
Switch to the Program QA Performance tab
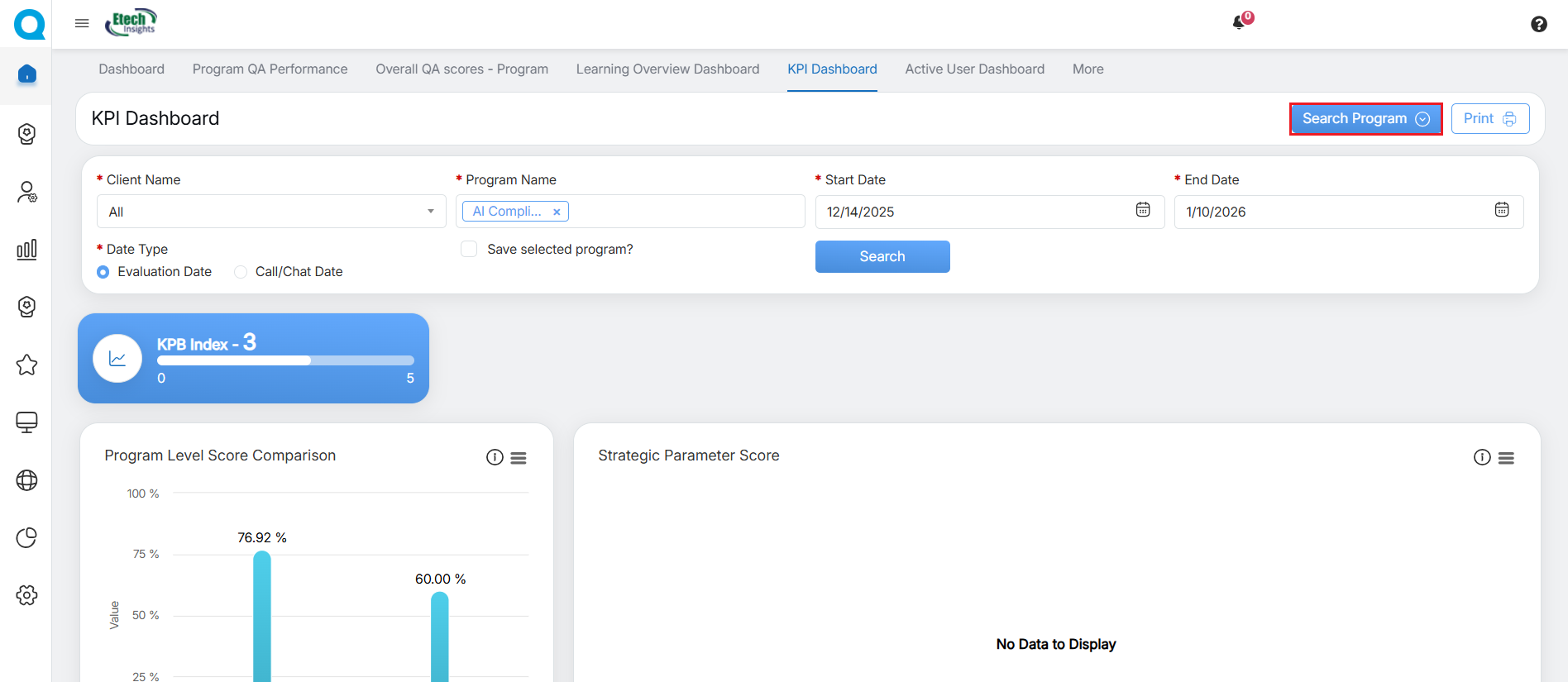click(270, 69)
